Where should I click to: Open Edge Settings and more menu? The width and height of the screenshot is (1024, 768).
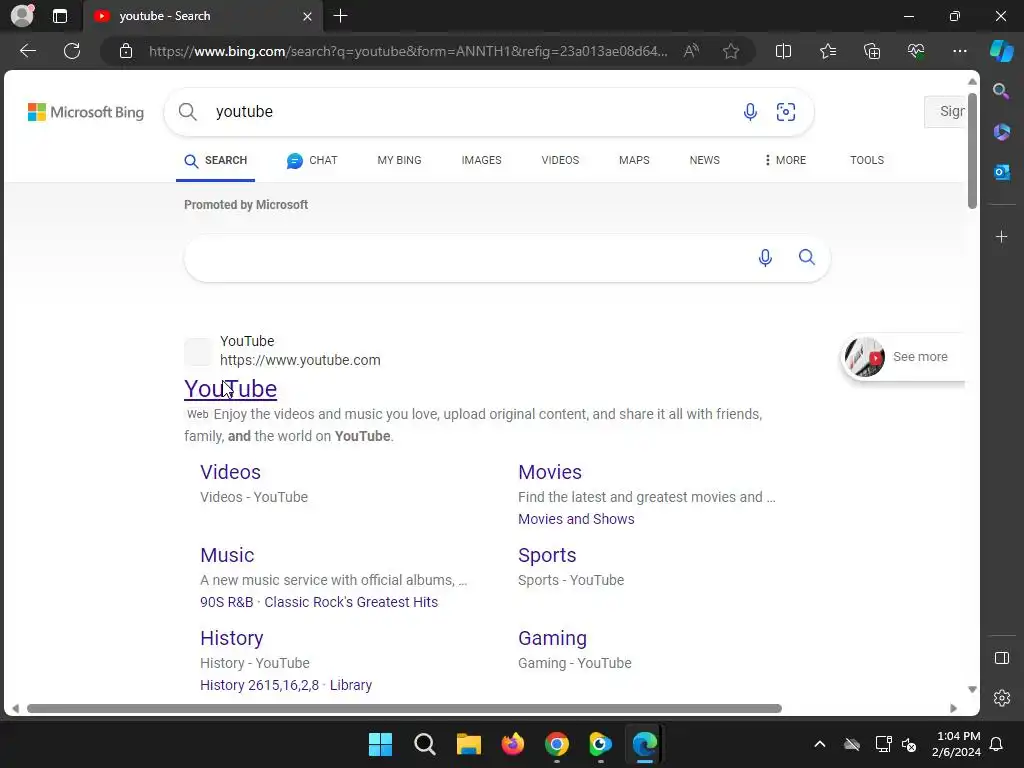pos(959,51)
